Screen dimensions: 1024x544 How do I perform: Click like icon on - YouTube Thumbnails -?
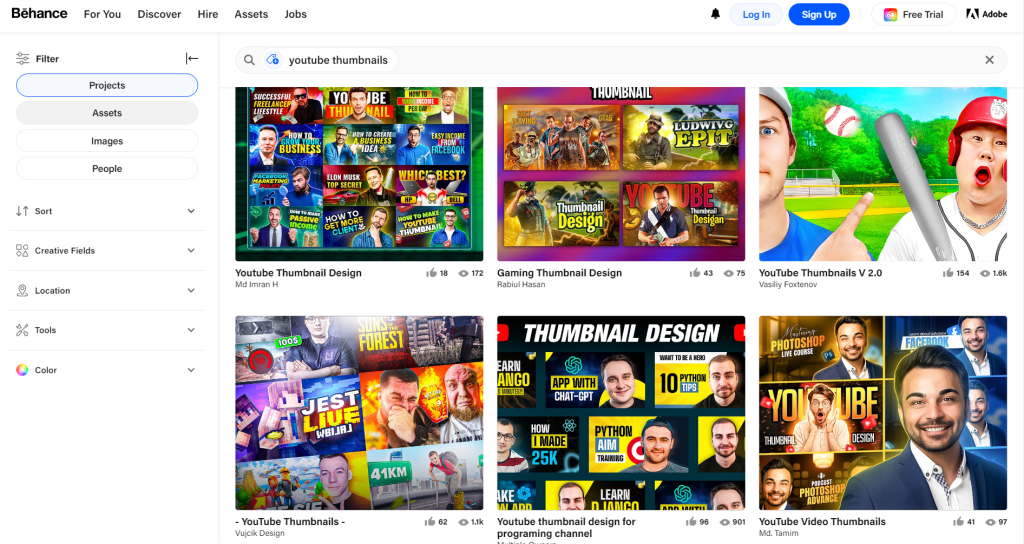[x=430, y=522]
